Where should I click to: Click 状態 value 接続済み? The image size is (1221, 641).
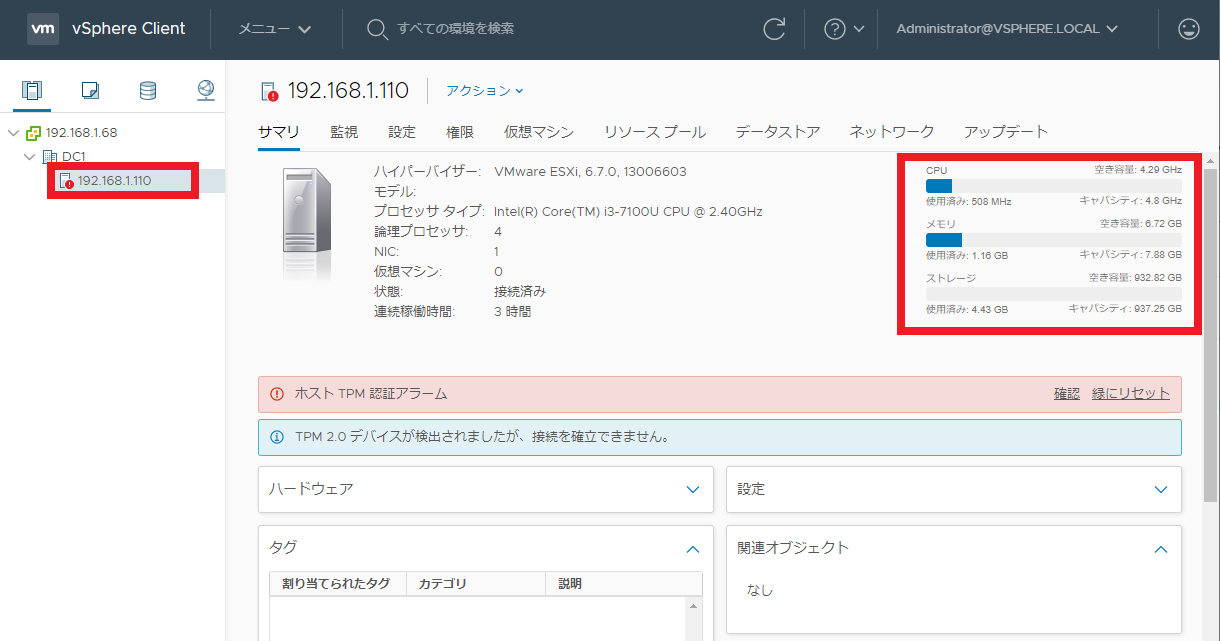click(x=520, y=291)
